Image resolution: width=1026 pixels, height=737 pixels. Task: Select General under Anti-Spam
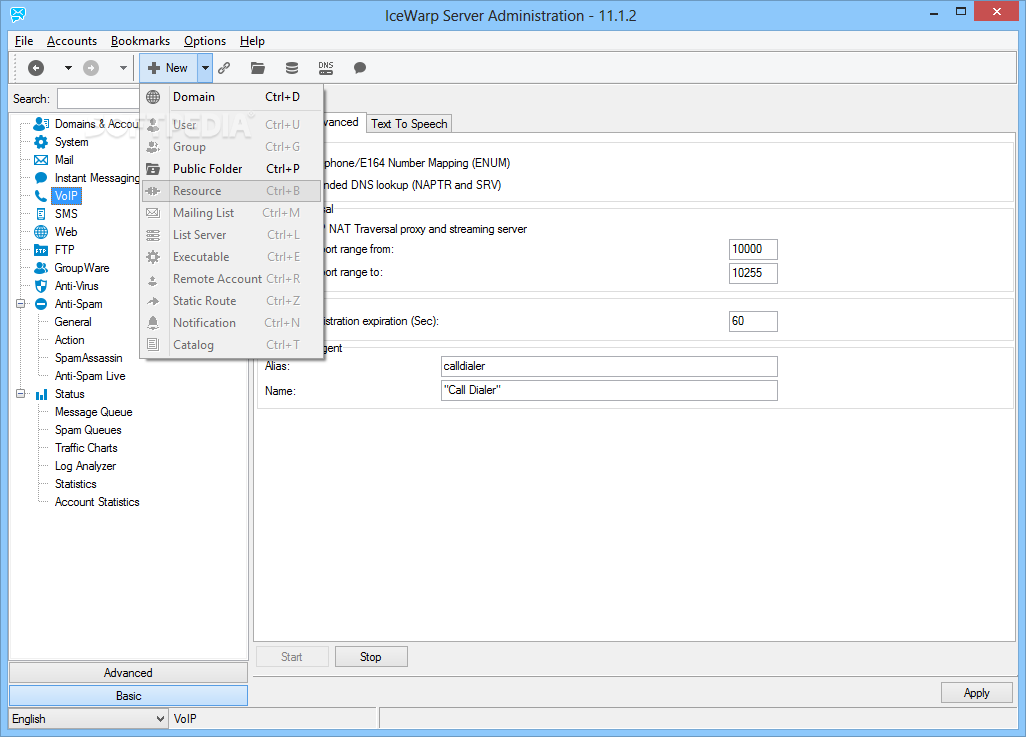[73, 322]
